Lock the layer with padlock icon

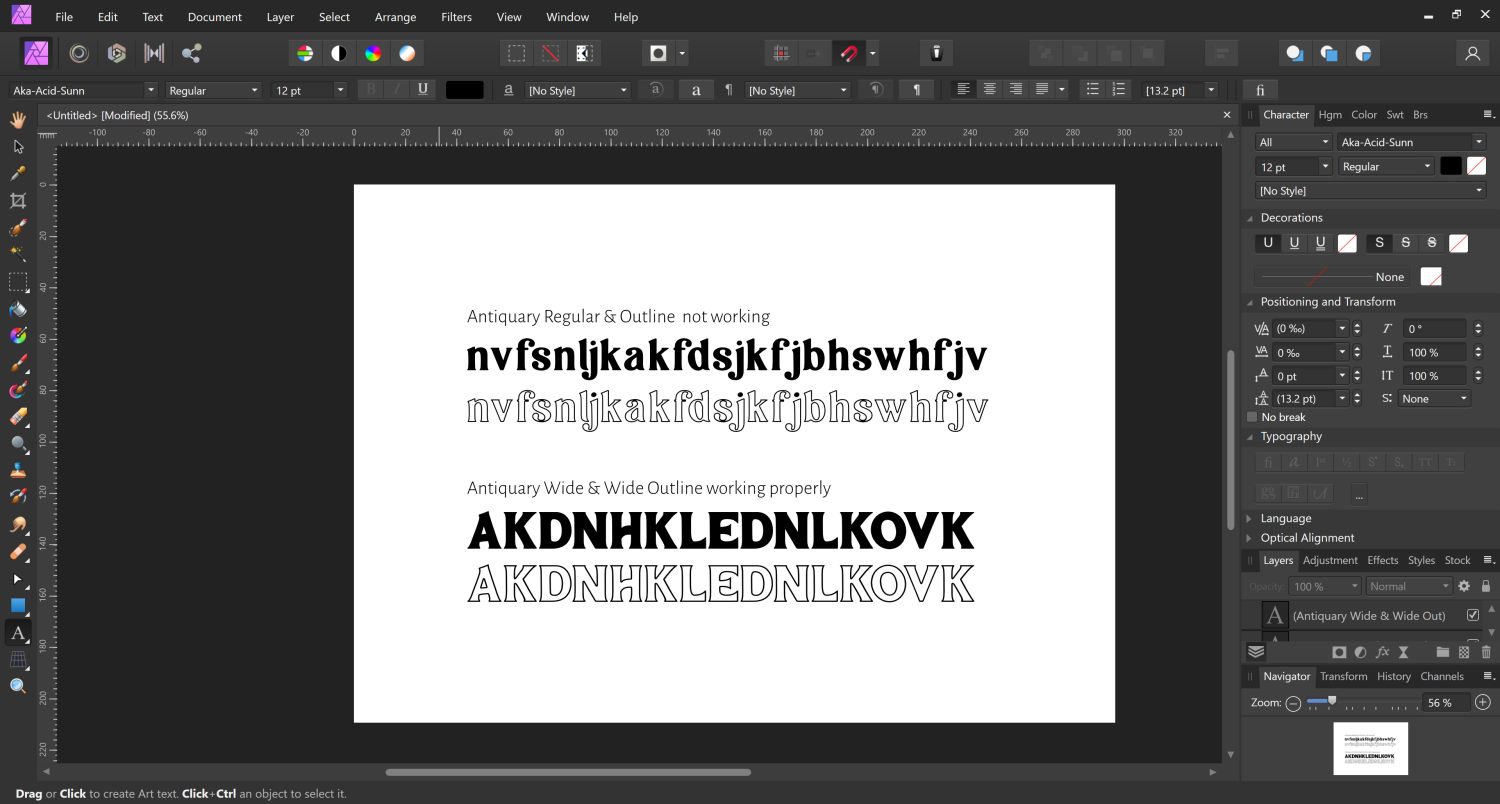[x=1486, y=586]
